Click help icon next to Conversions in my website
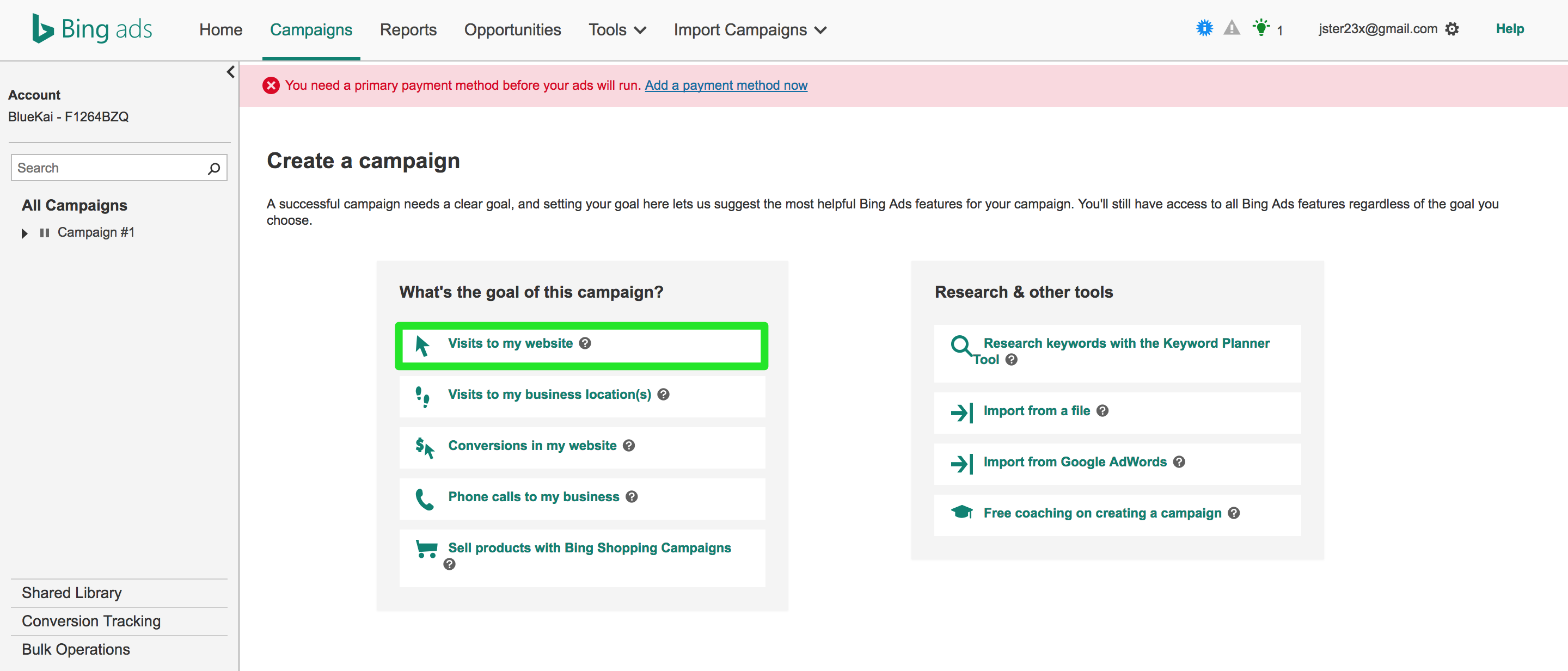1568x671 pixels. [629, 445]
